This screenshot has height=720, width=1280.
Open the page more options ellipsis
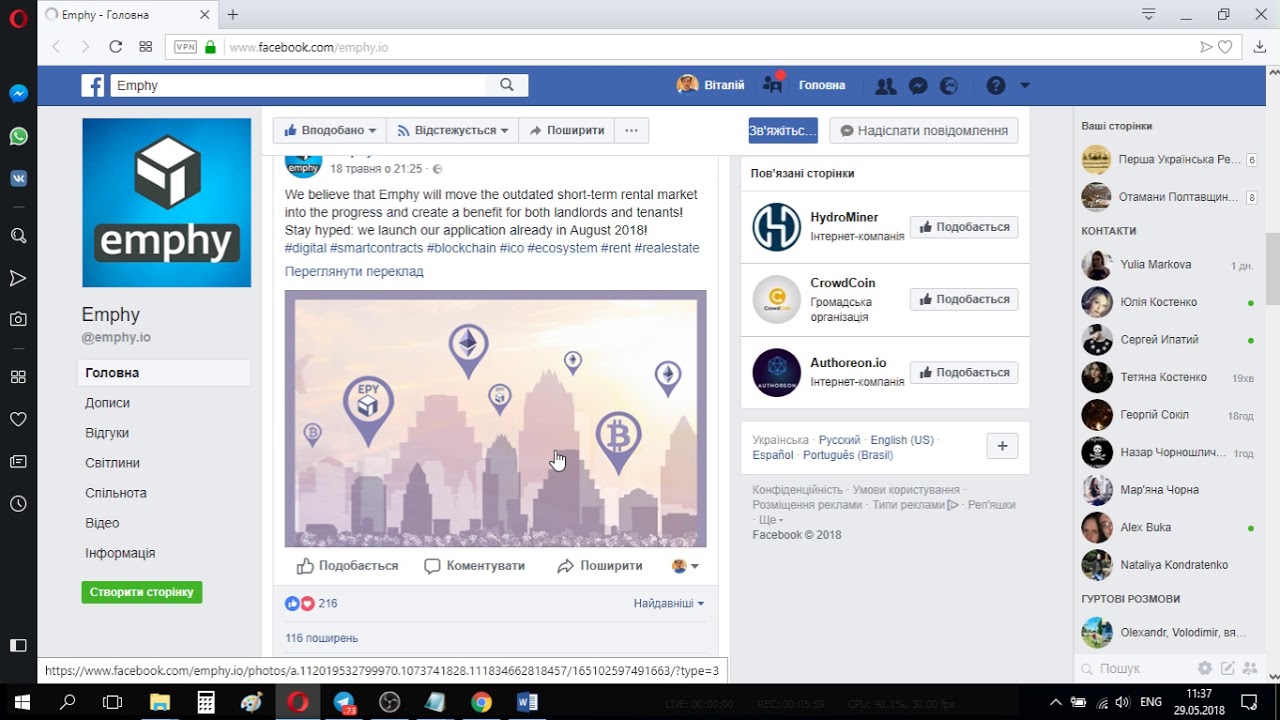[631, 130]
